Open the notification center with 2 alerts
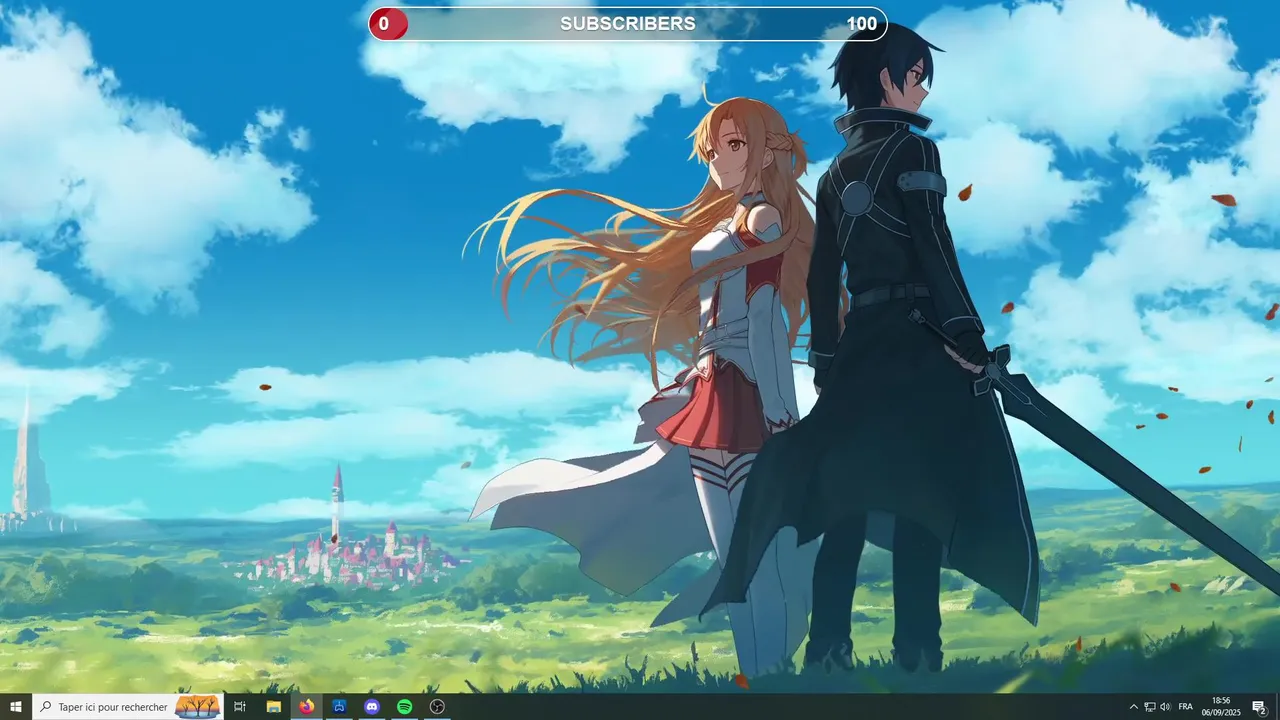Screen dimensions: 1280x720 tap(1259, 707)
